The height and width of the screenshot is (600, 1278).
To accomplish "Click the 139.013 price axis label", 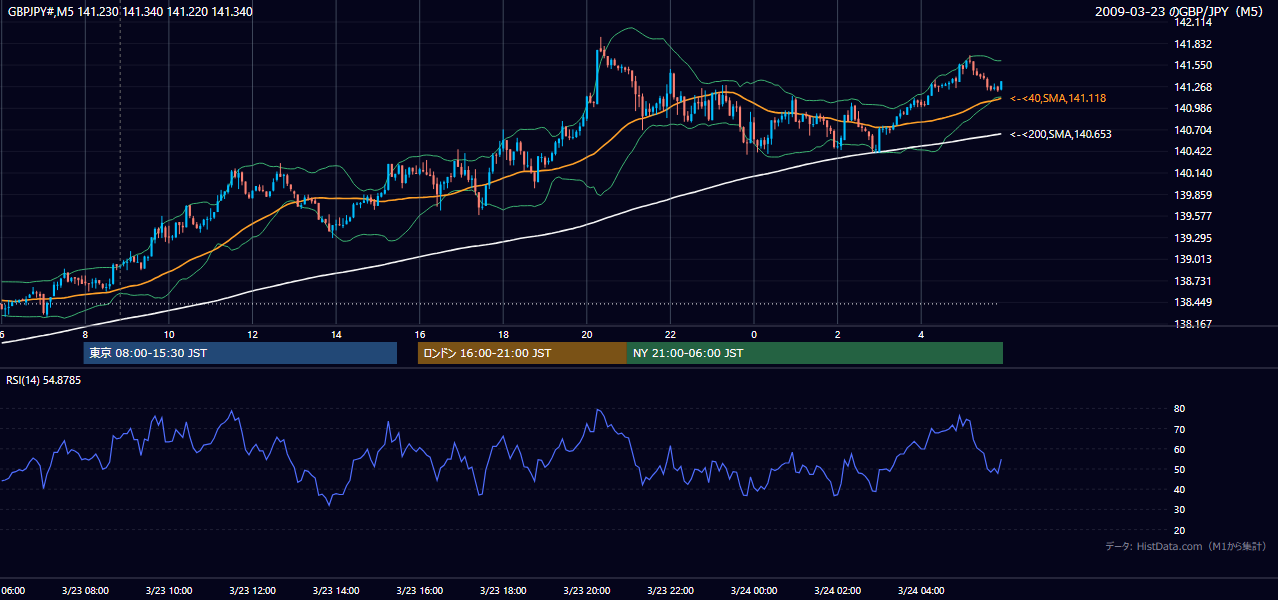I will coord(1193,259).
